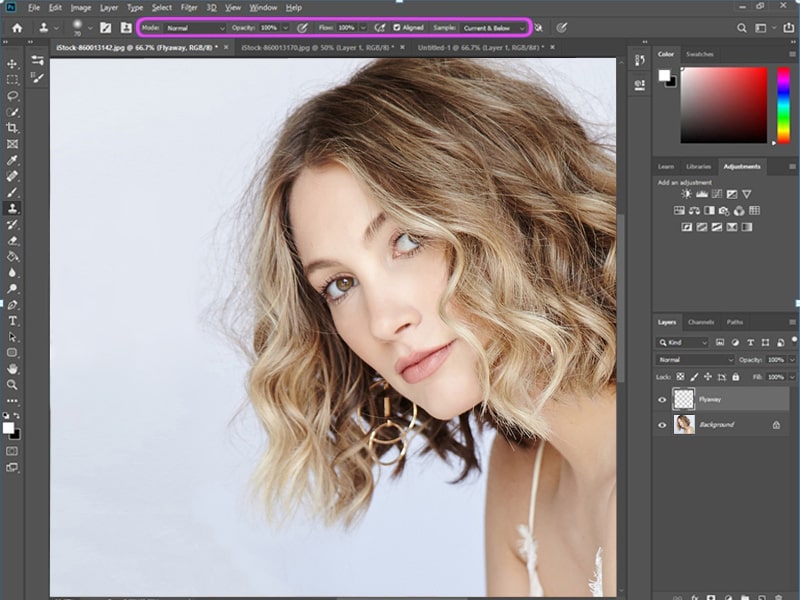Select the Background layer thumbnail
The width and height of the screenshot is (800, 600).
[x=684, y=424]
